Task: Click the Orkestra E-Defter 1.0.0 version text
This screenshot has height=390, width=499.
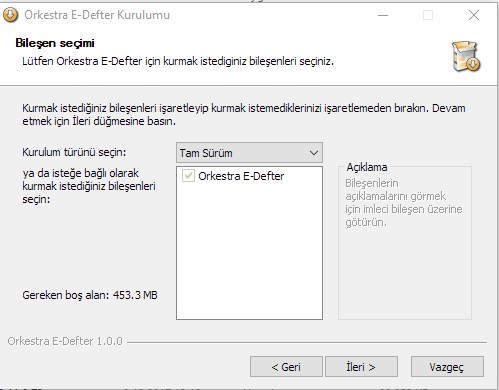Action: [65, 341]
